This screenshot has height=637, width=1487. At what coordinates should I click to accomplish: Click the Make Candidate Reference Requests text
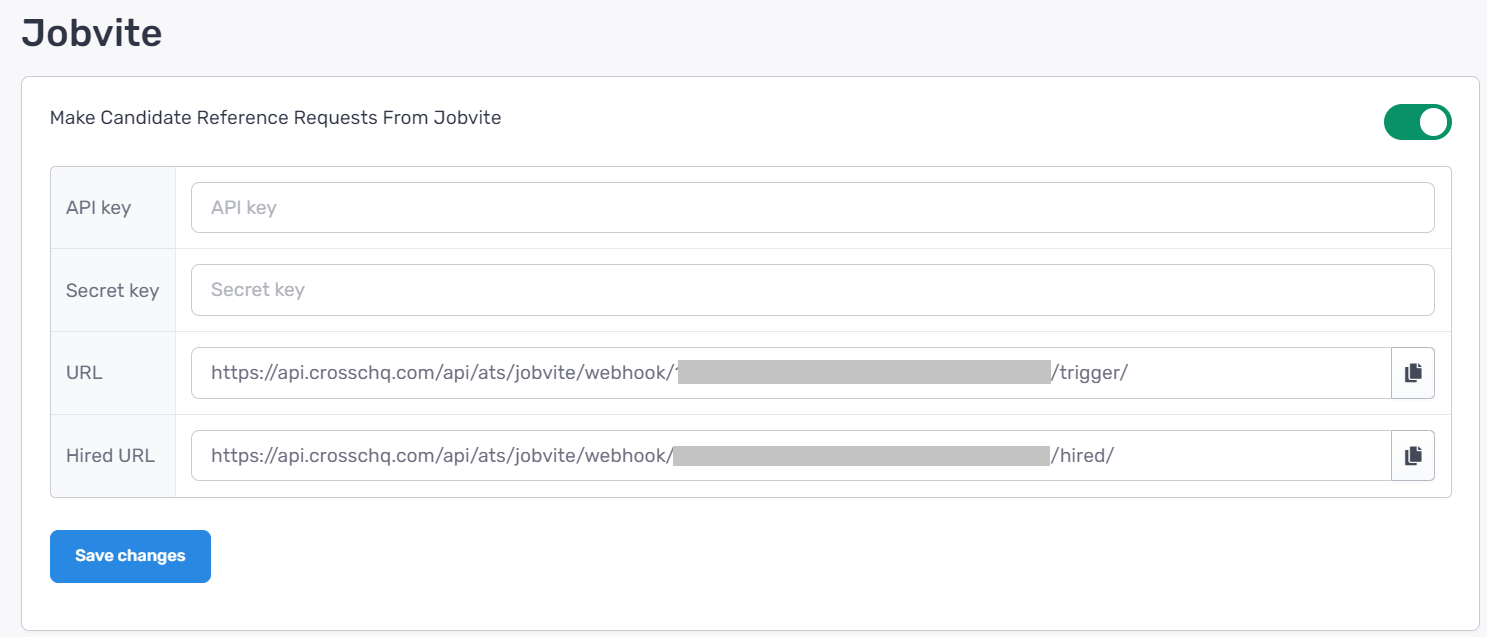click(275, 118)
